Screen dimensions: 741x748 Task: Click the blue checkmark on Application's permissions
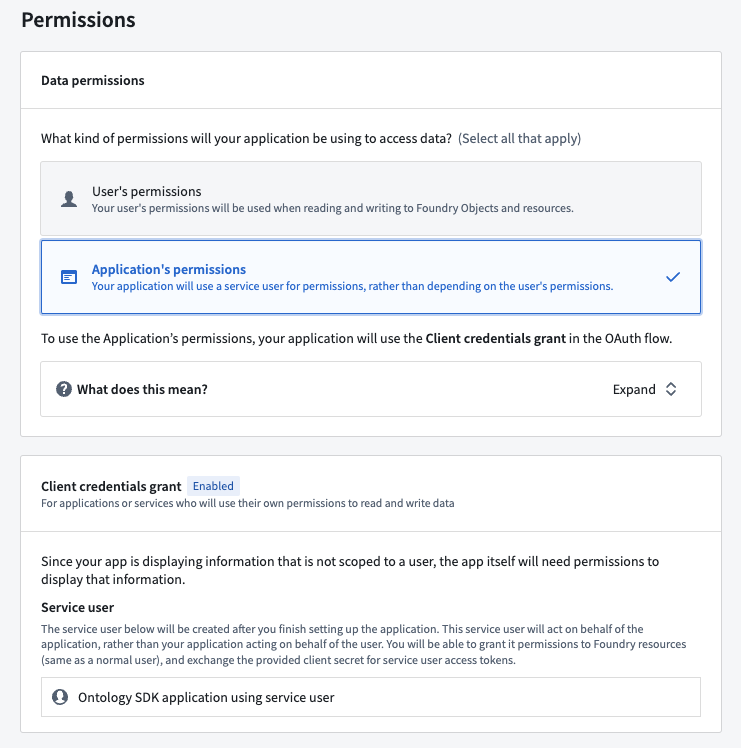[x=673, y=277]
